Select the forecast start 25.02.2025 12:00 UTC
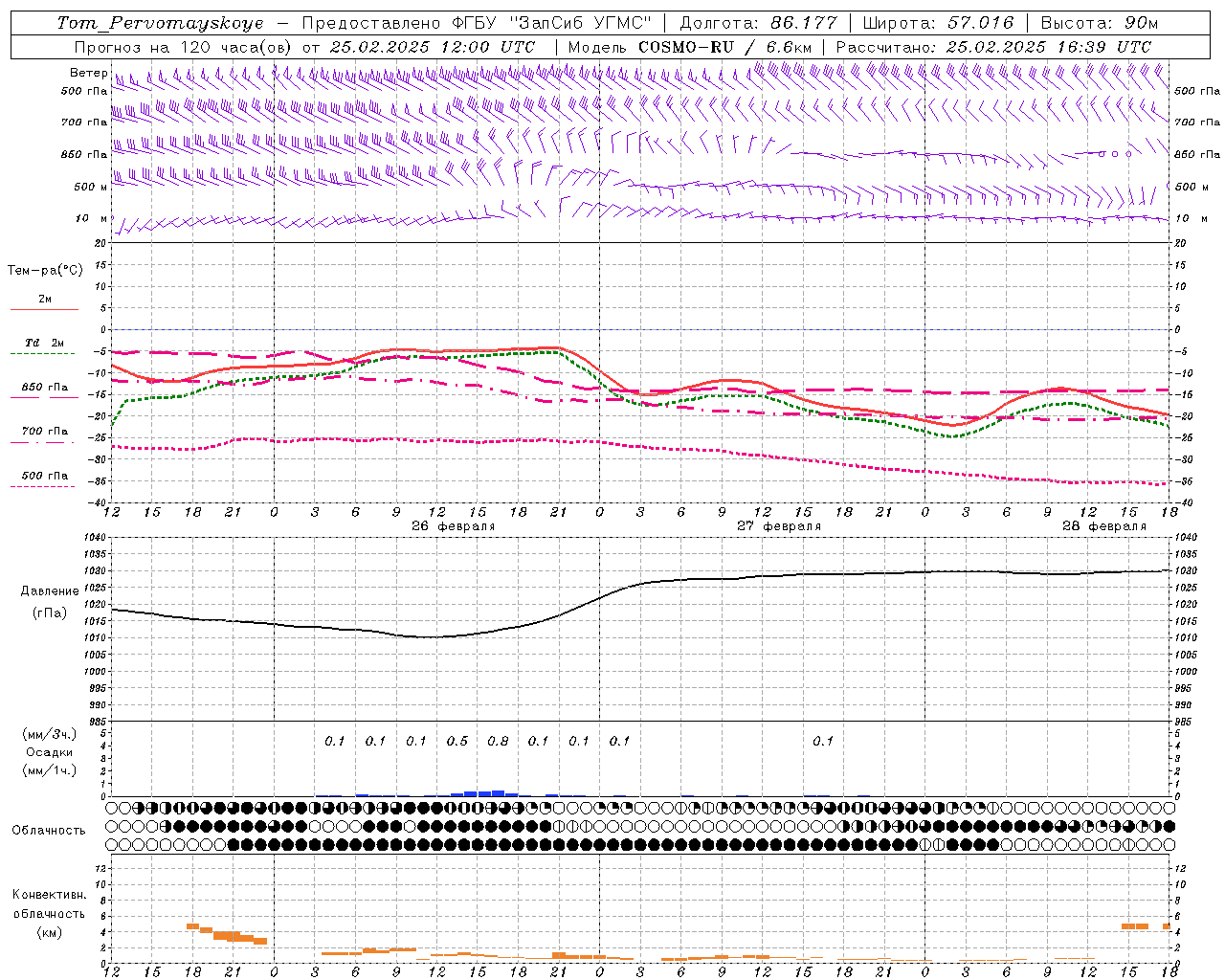 click(432, 47)
